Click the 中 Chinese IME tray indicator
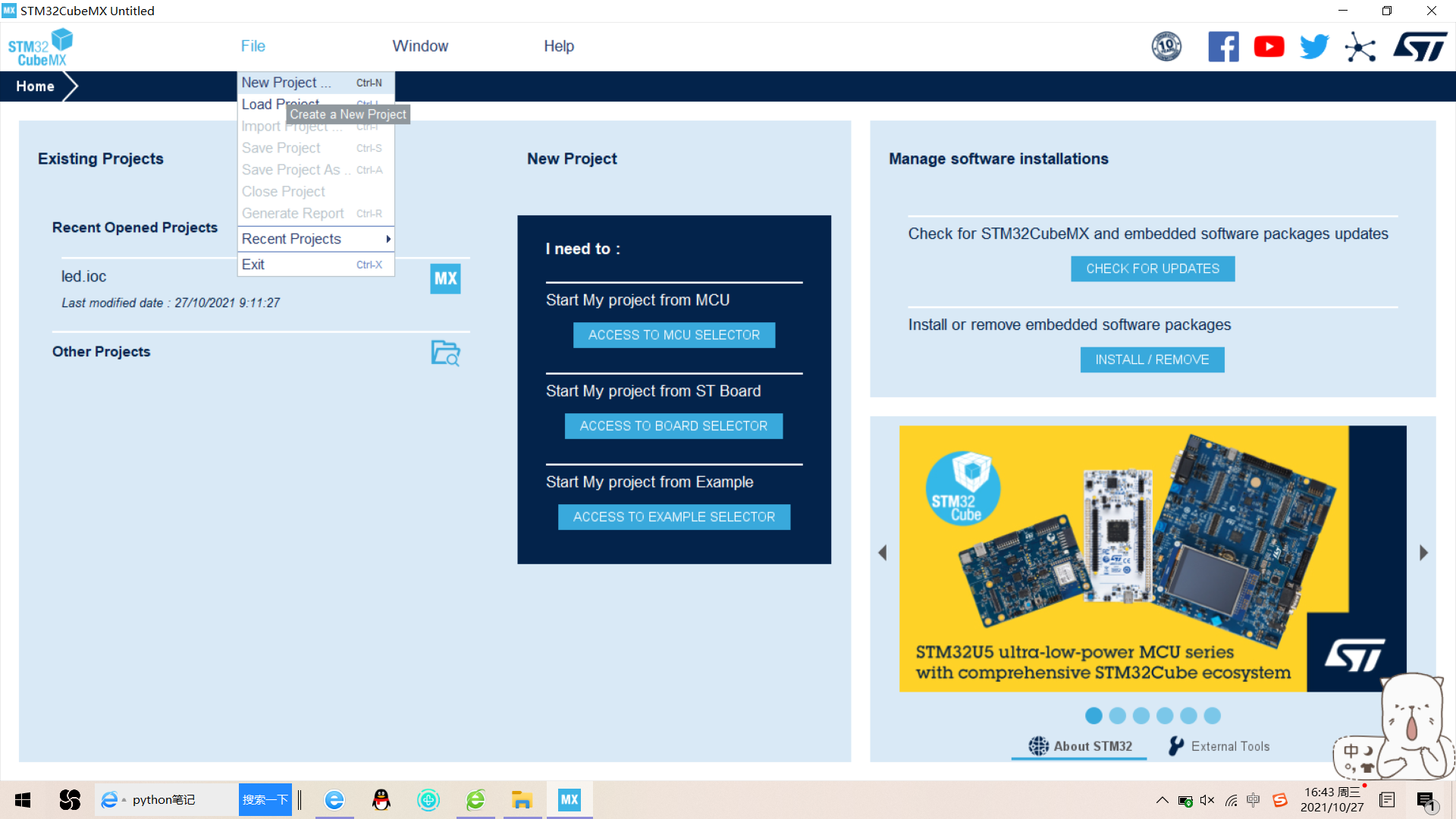 coord(1254,800)
